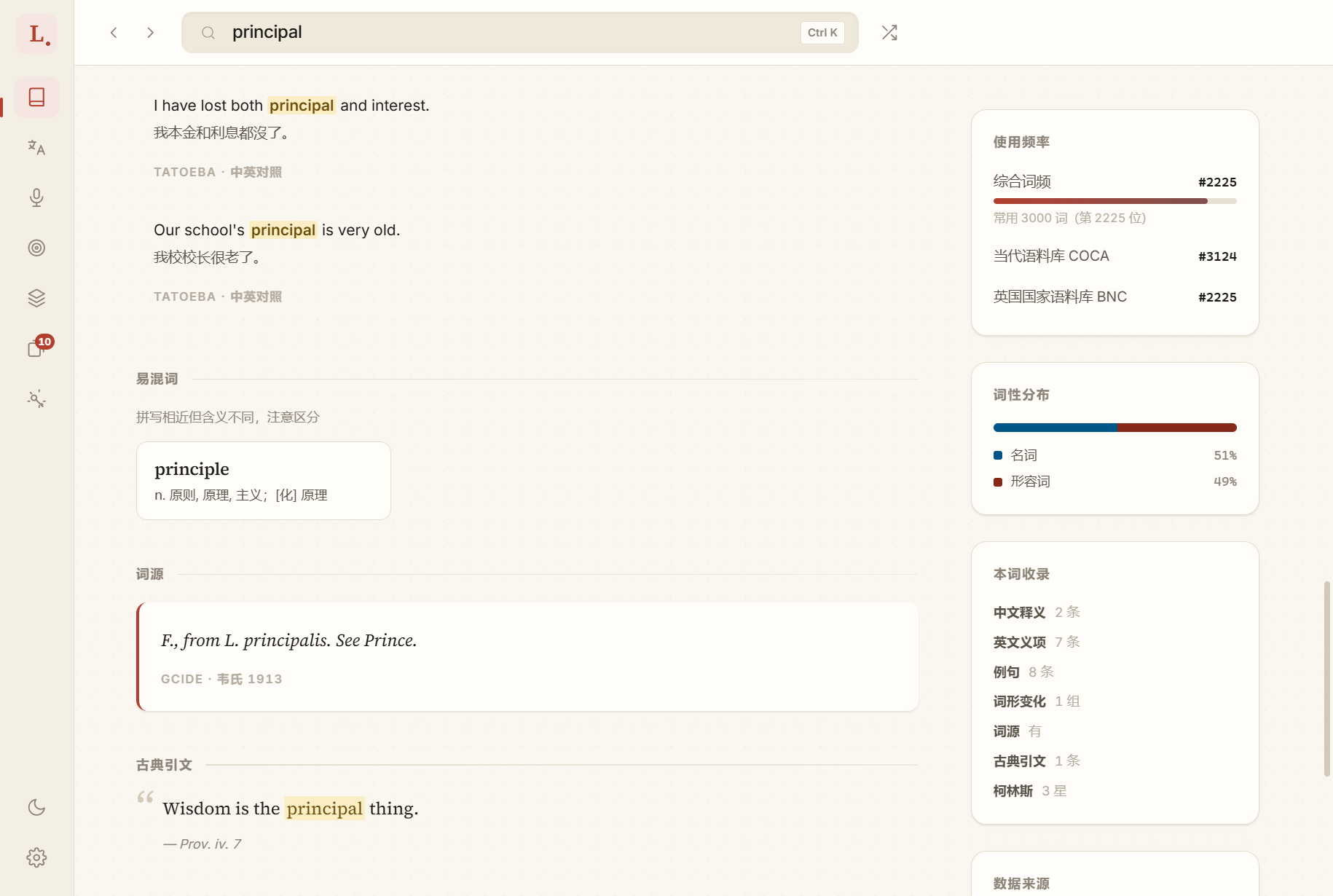The width and height of the screenshot is (1333, 896).
Task: Go forward with the right arrow
Action: click(150, 33)
